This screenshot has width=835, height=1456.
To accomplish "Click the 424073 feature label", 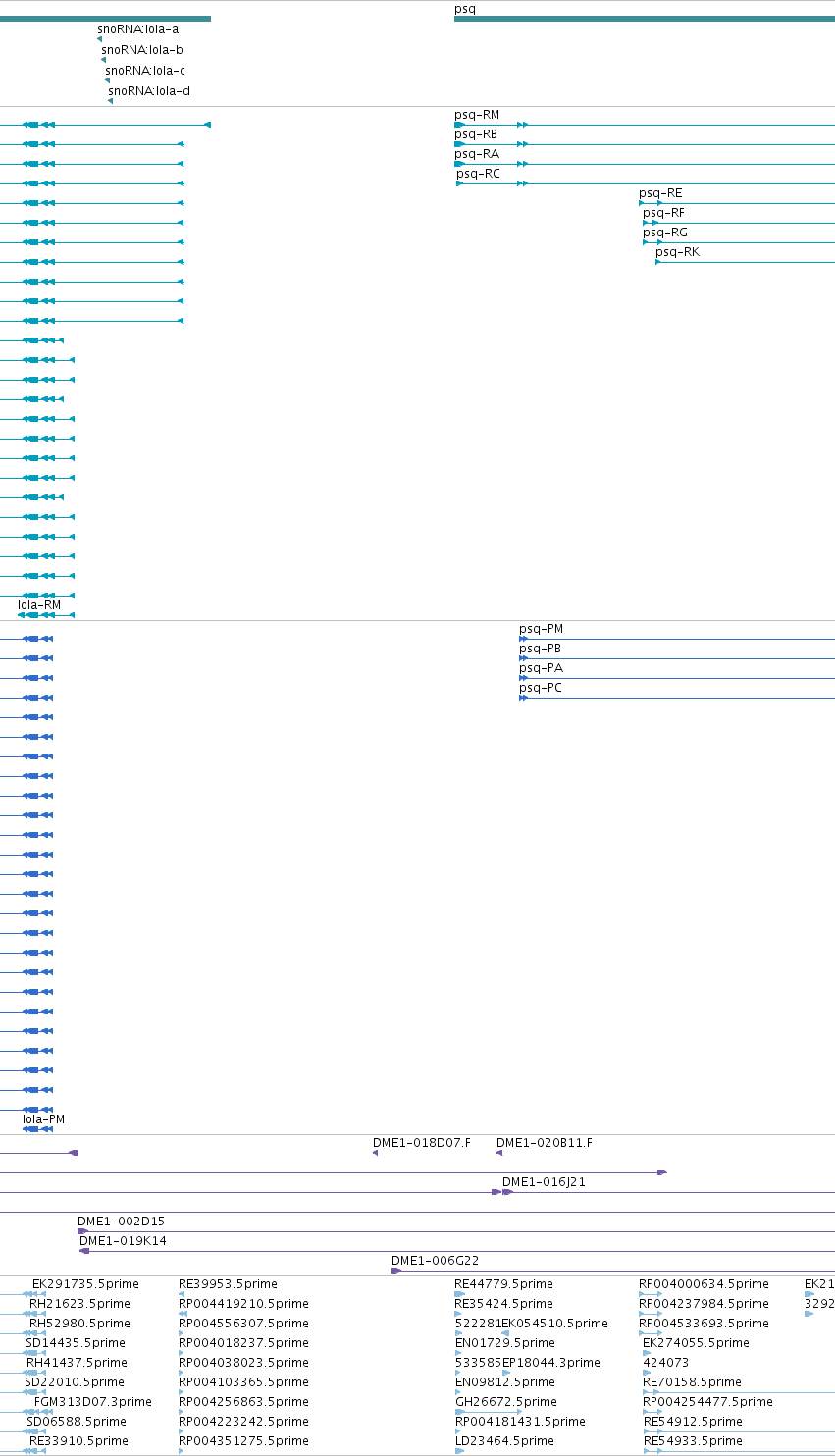I will (665, 1363).
